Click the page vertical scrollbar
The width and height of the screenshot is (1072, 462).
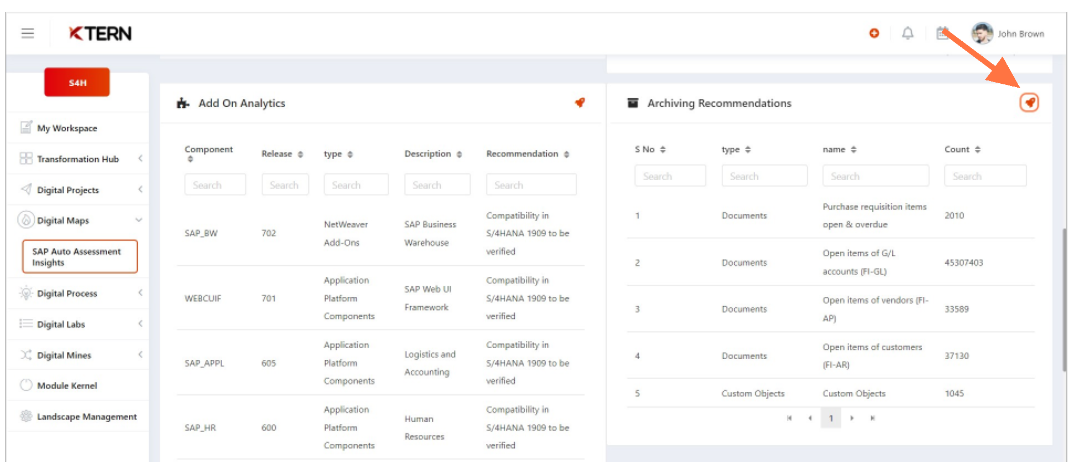pyautogui.click(x=1062, y=299)
